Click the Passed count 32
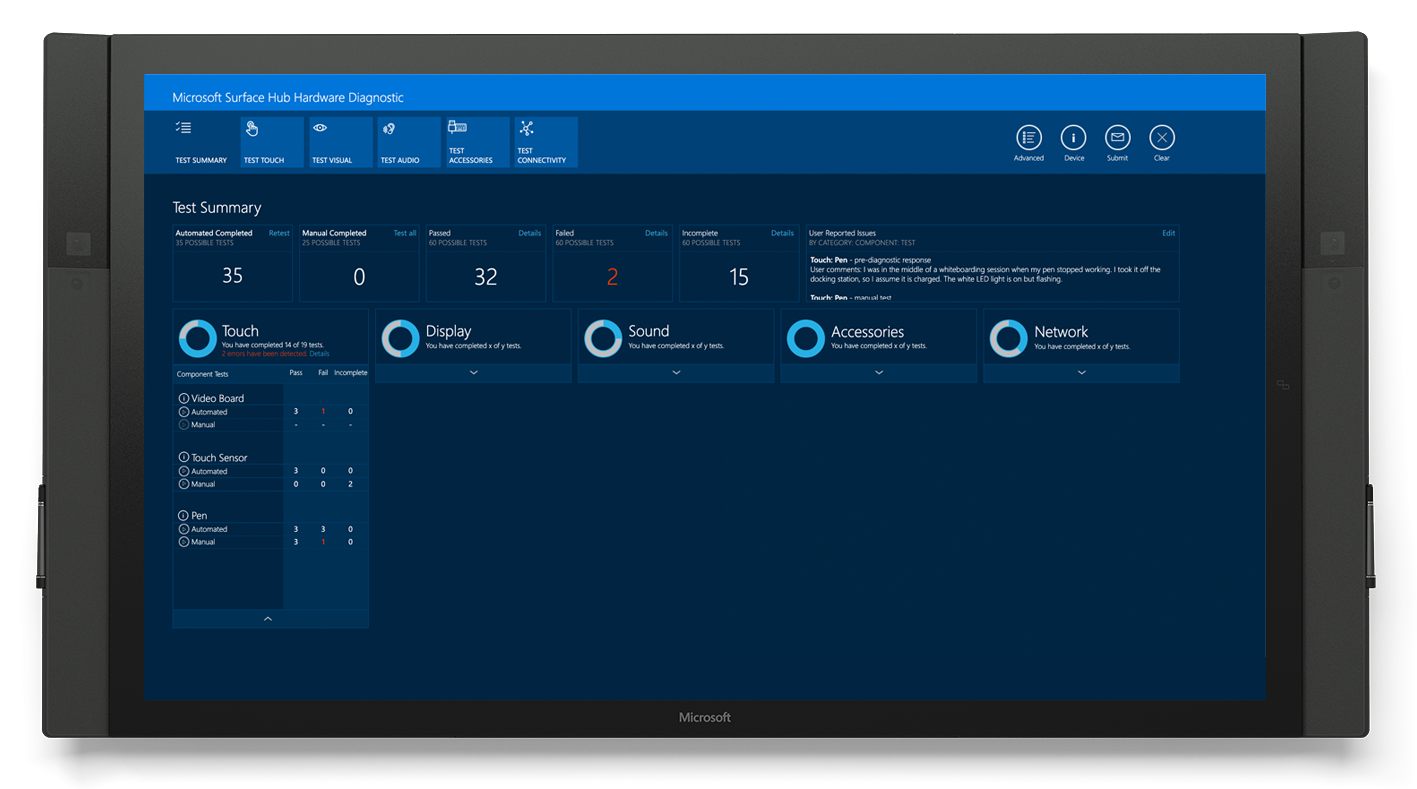The height and width of the screenshot is (789, 1417). (486, 277)
